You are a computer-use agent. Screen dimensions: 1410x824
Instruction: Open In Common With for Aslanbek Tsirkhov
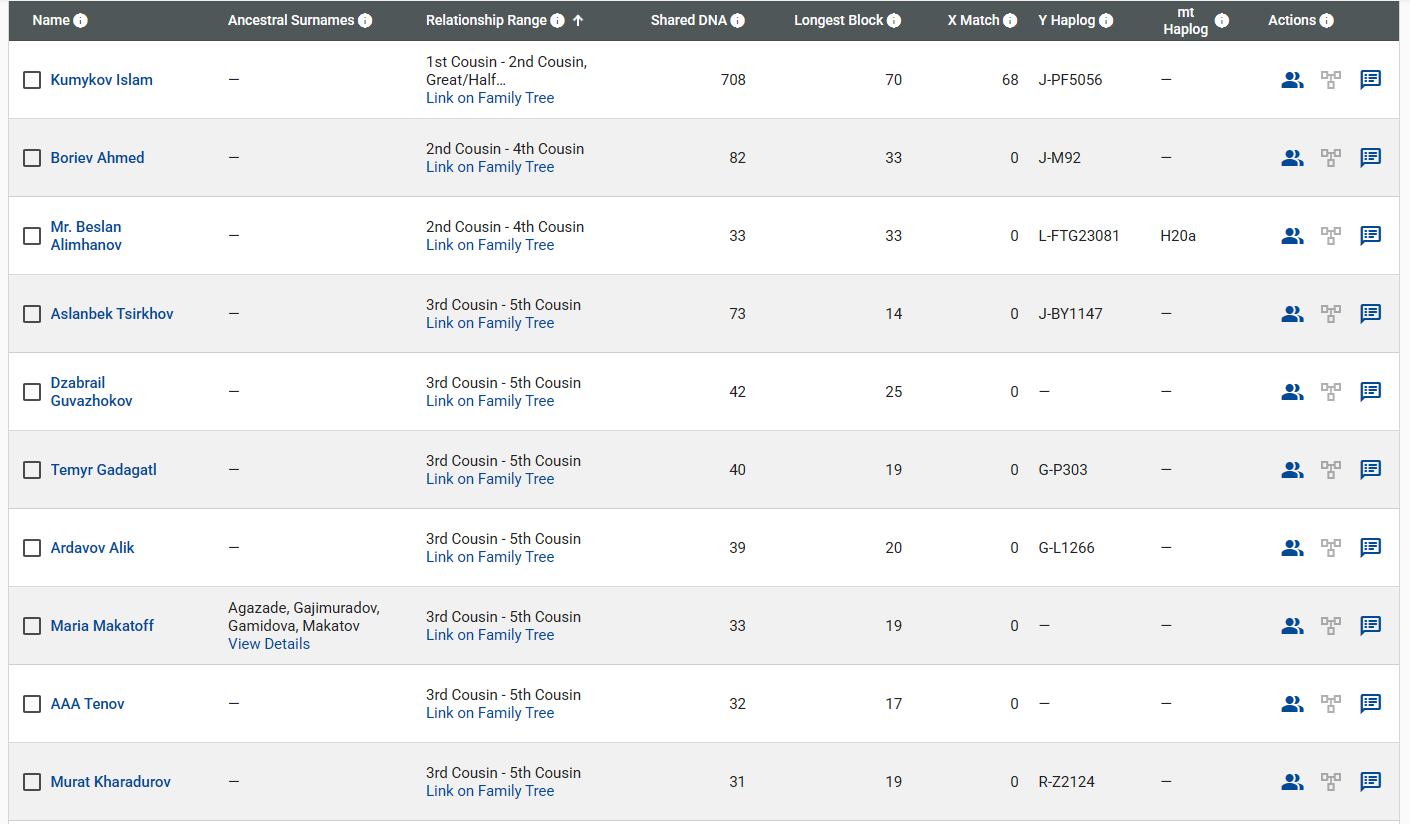tap(1292, 314)
